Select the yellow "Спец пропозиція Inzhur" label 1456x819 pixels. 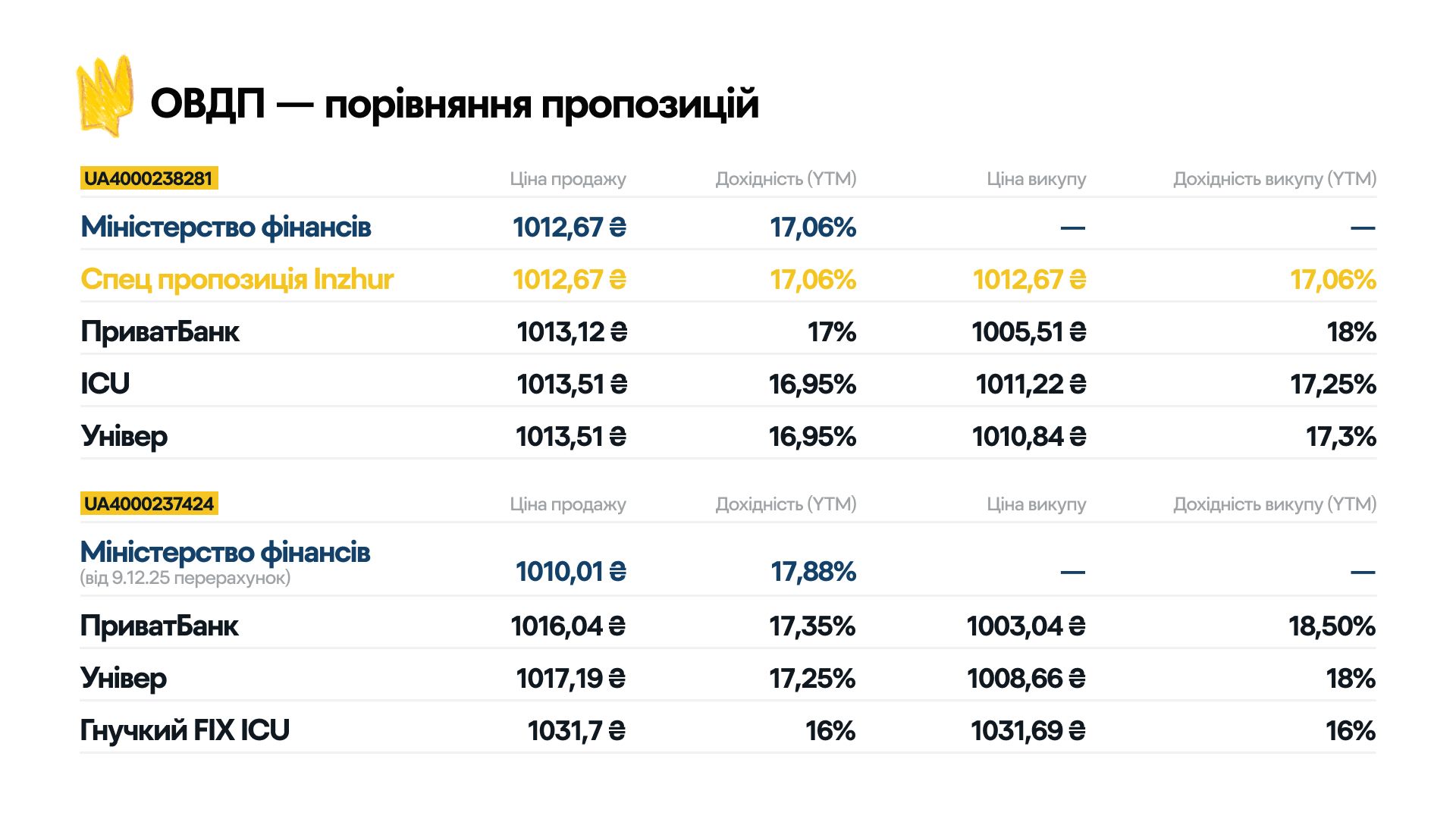pos(237,280)
